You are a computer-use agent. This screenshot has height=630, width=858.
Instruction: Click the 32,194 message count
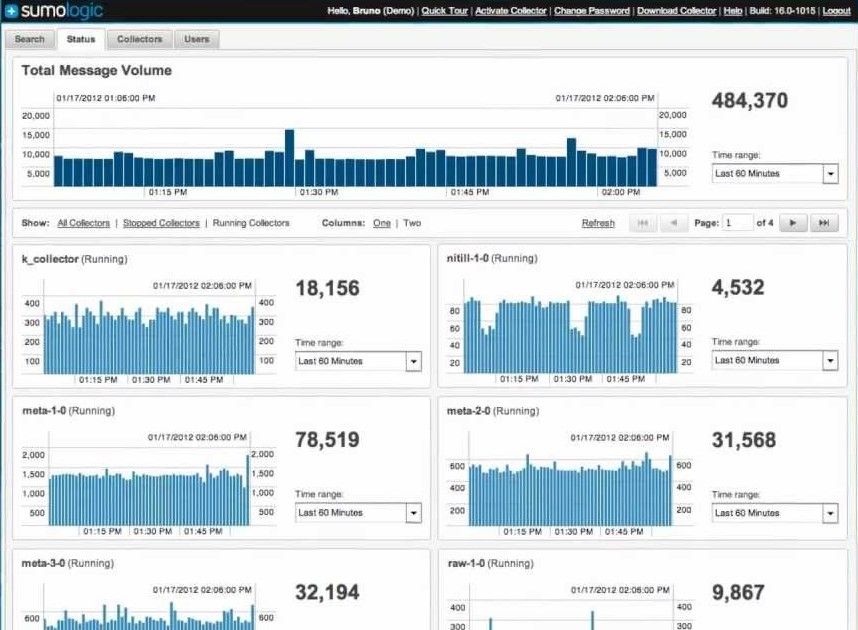[327, 592]
